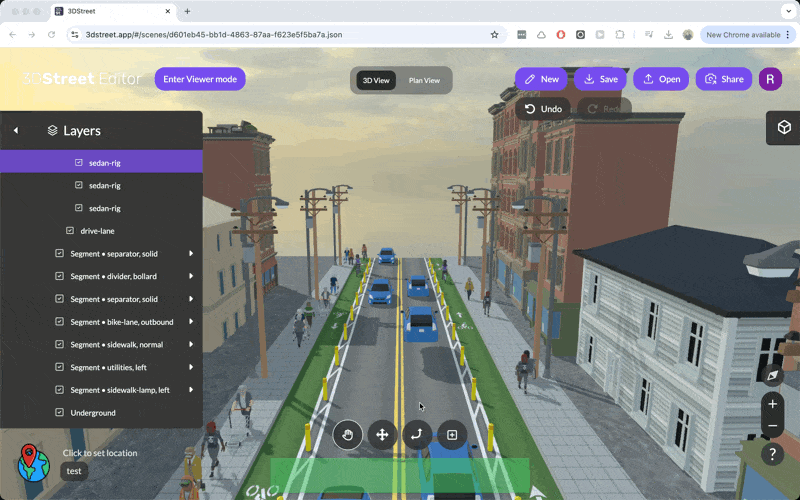
Task: Activate the four-arrow move tool
Action: pyautogui.click(x=382, y=434)
